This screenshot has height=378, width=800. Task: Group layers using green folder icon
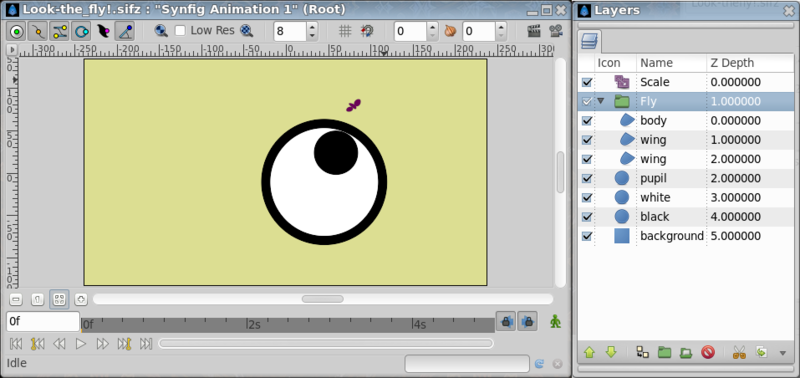(664, 352)
